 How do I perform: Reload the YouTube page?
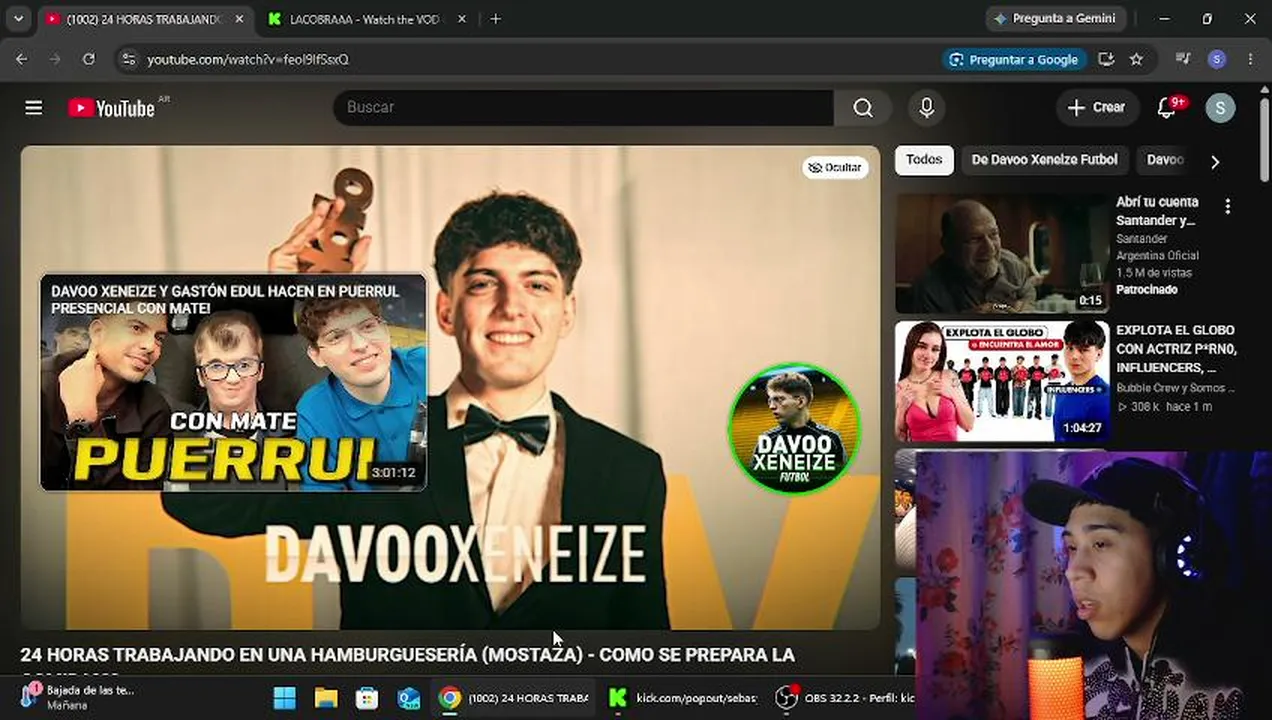tap(88, 59)
